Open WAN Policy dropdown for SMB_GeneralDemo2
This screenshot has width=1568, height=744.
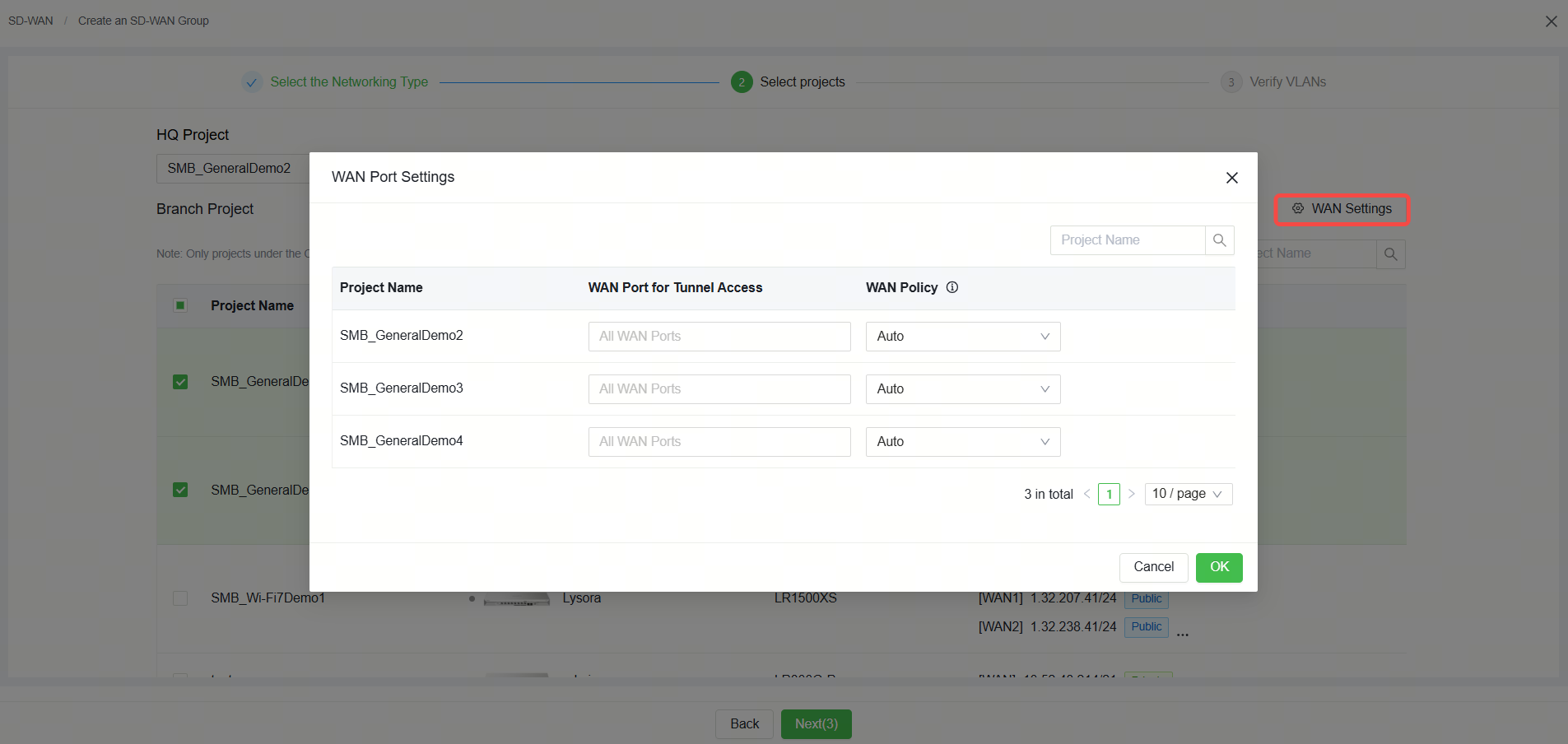tap(963, 337)
